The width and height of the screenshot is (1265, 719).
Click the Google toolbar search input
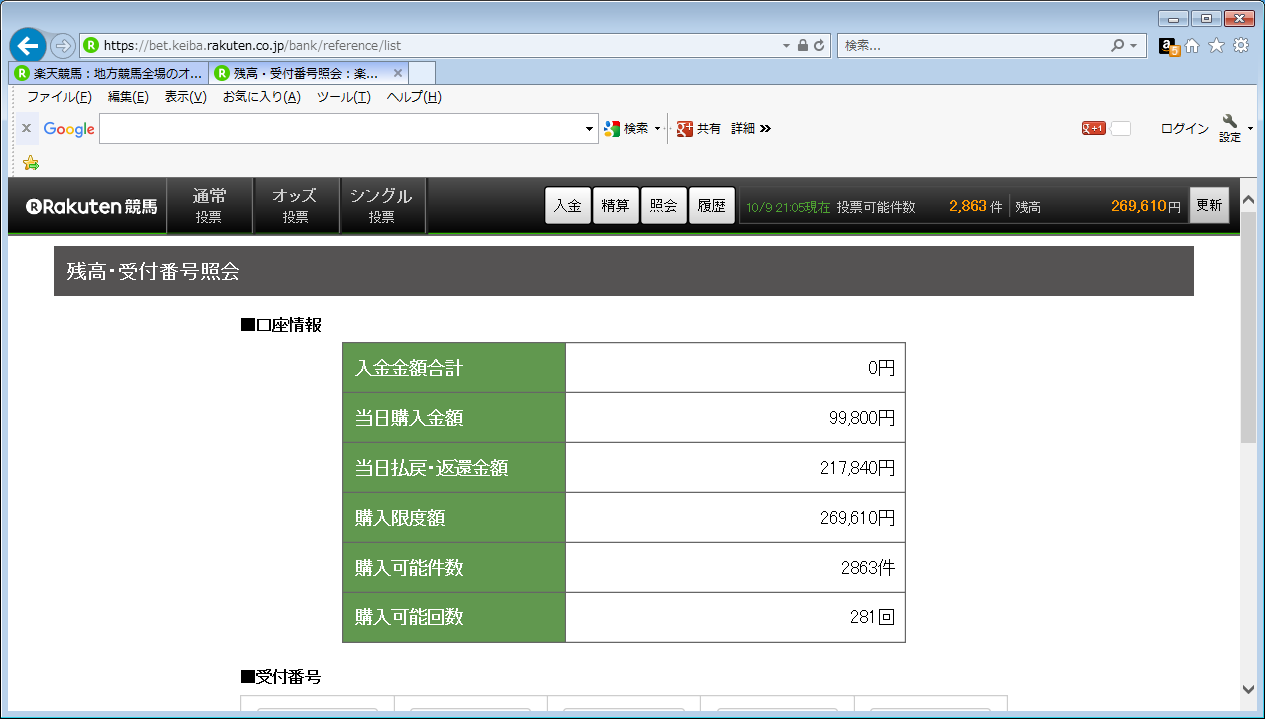[x=341, y=129]
